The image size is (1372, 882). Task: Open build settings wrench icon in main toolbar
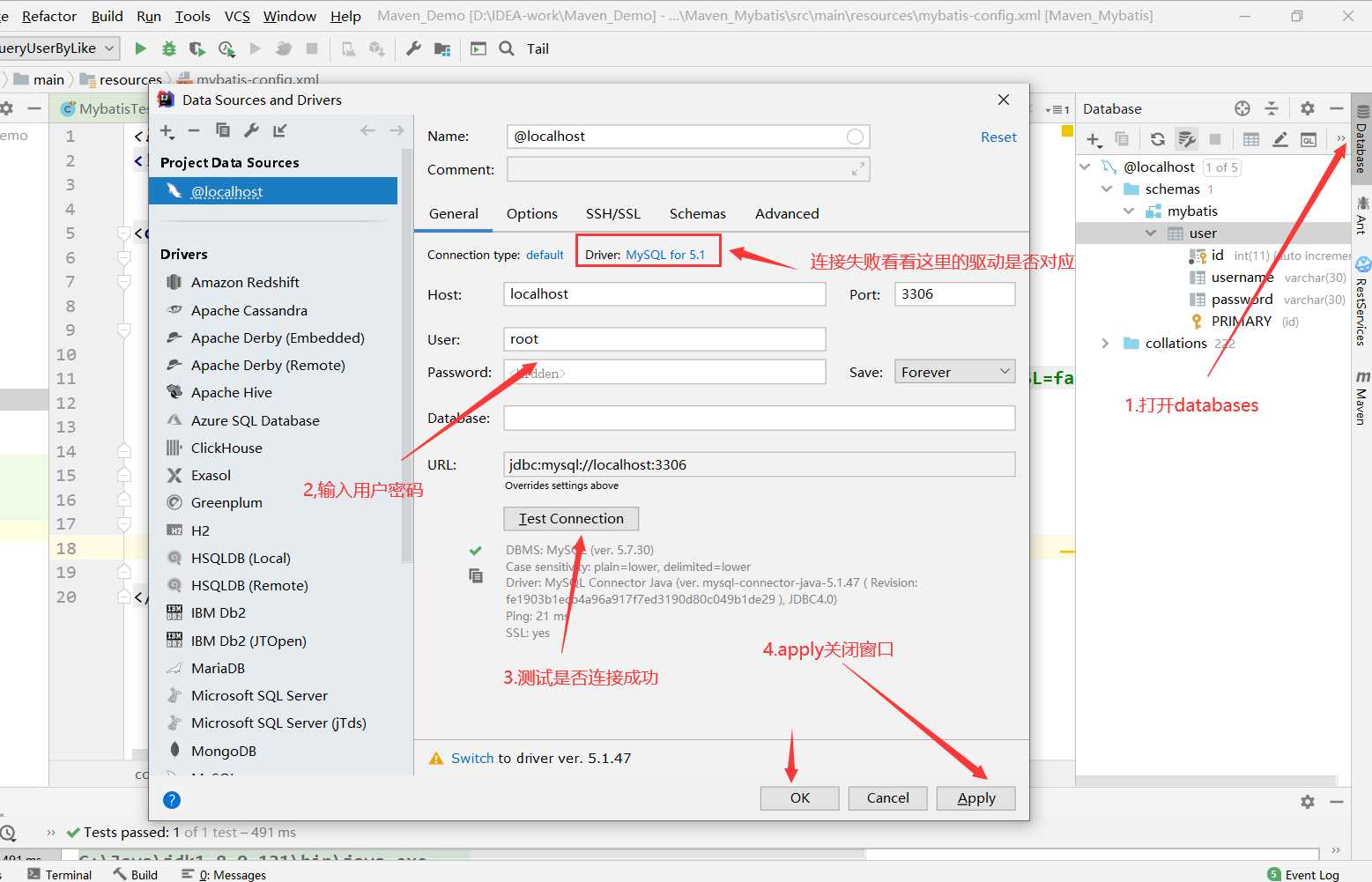413,48
